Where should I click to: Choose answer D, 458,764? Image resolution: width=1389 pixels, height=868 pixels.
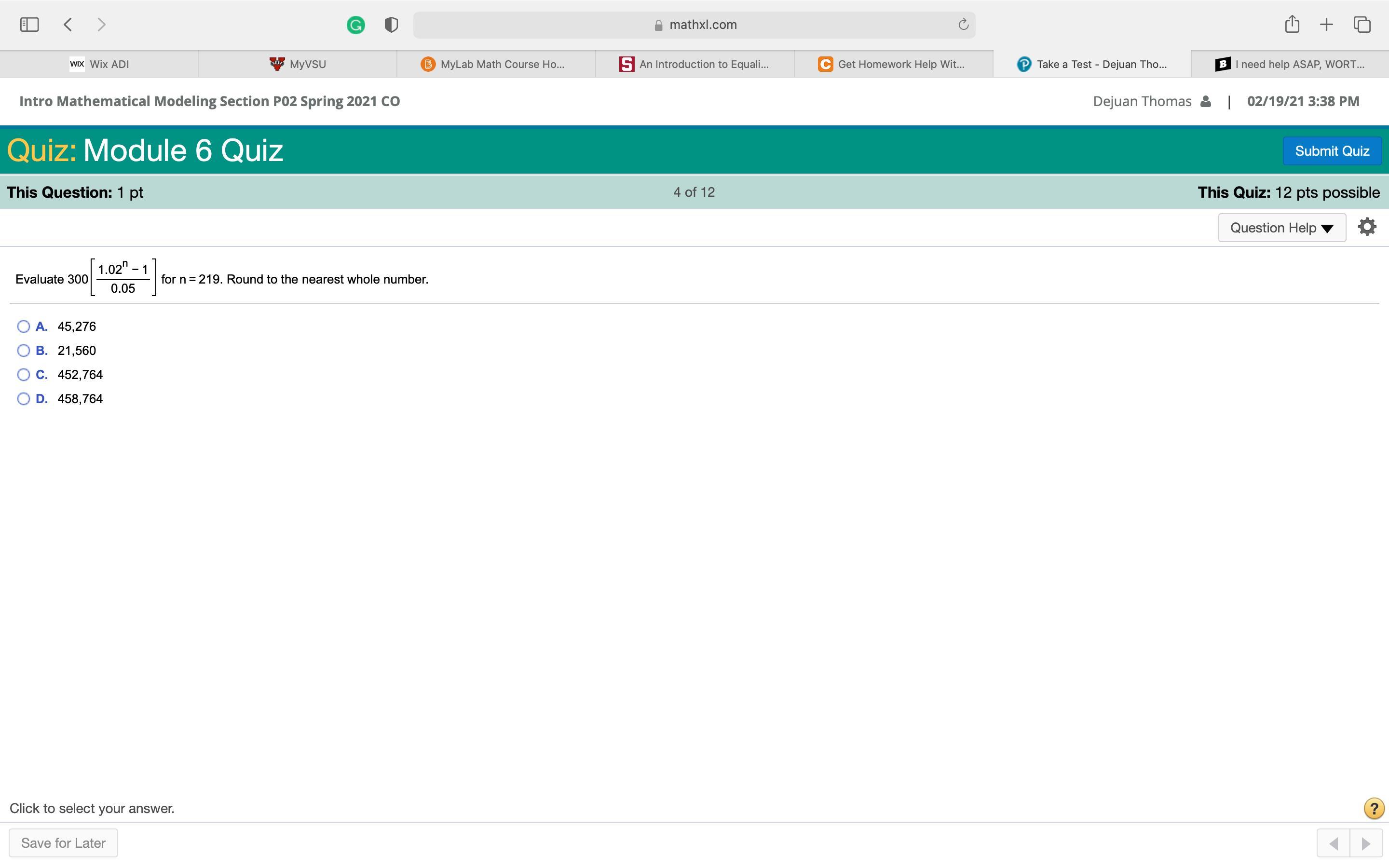(x=24, y=399)
